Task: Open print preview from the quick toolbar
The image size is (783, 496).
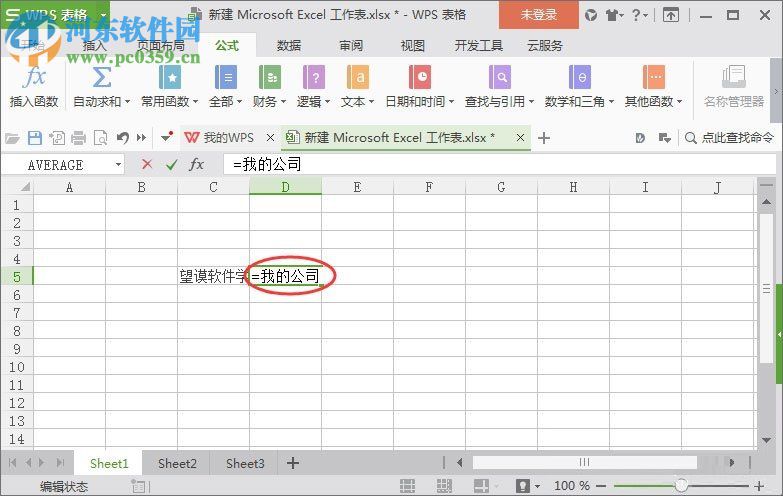Action: [x=100, y=138]
